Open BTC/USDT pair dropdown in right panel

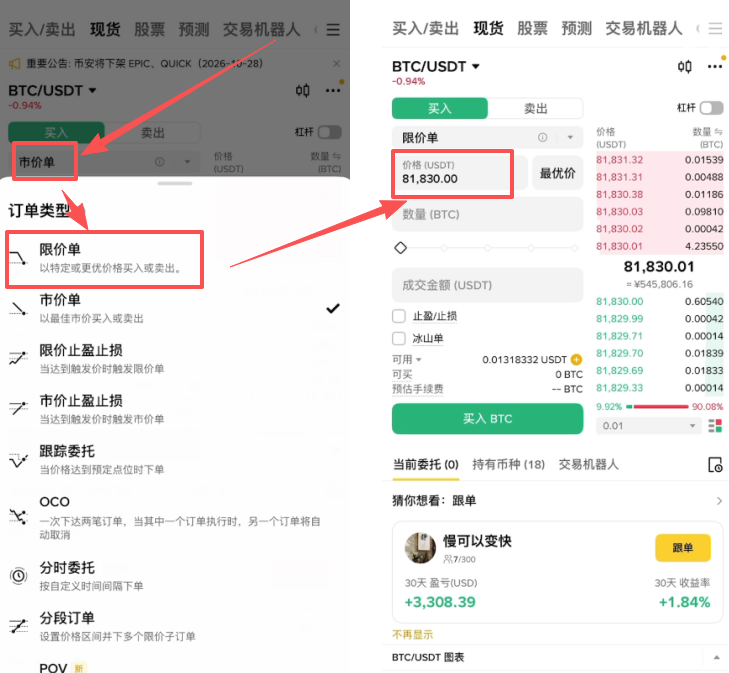pos(436,66)
